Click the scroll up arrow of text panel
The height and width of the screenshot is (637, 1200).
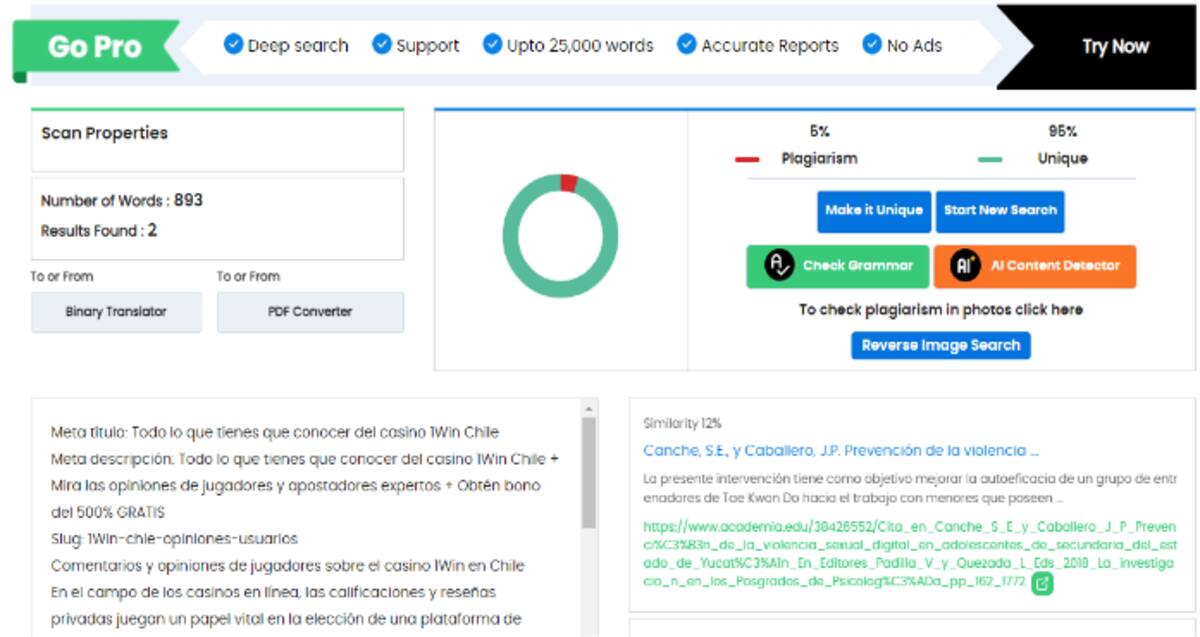pos(589,408)
